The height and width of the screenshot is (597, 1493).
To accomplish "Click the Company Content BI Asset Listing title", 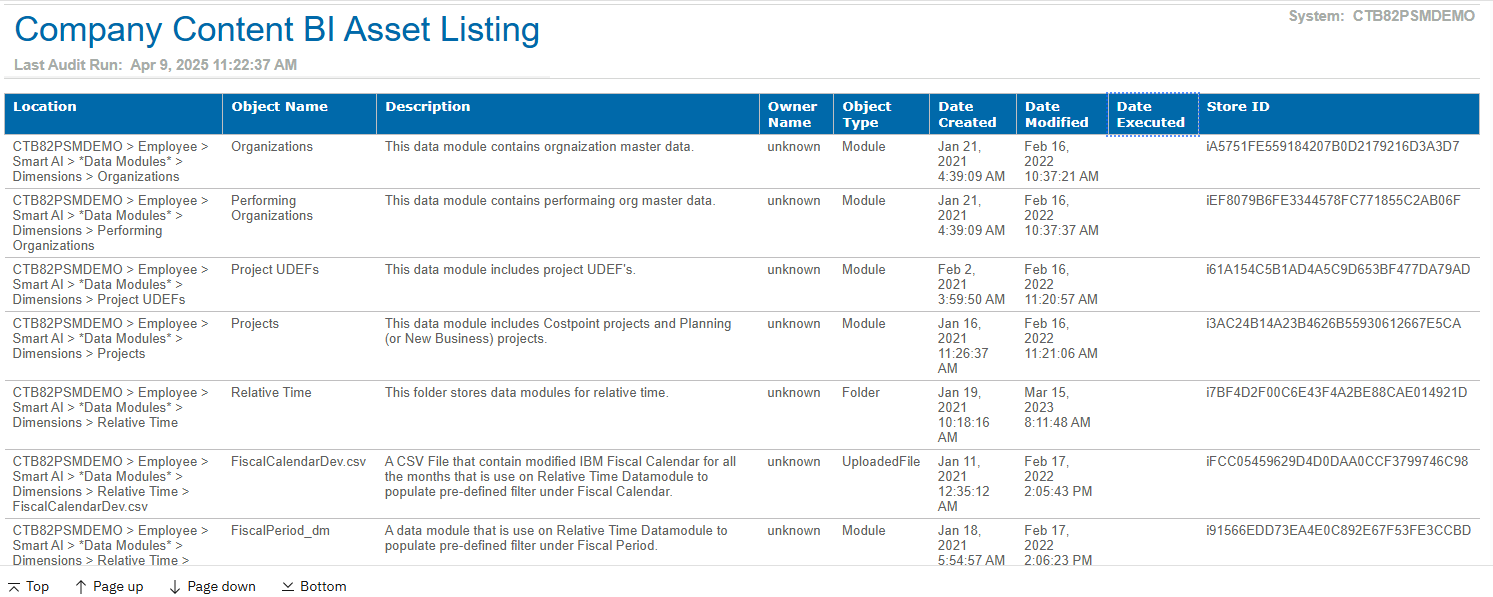I will [277, 30].
